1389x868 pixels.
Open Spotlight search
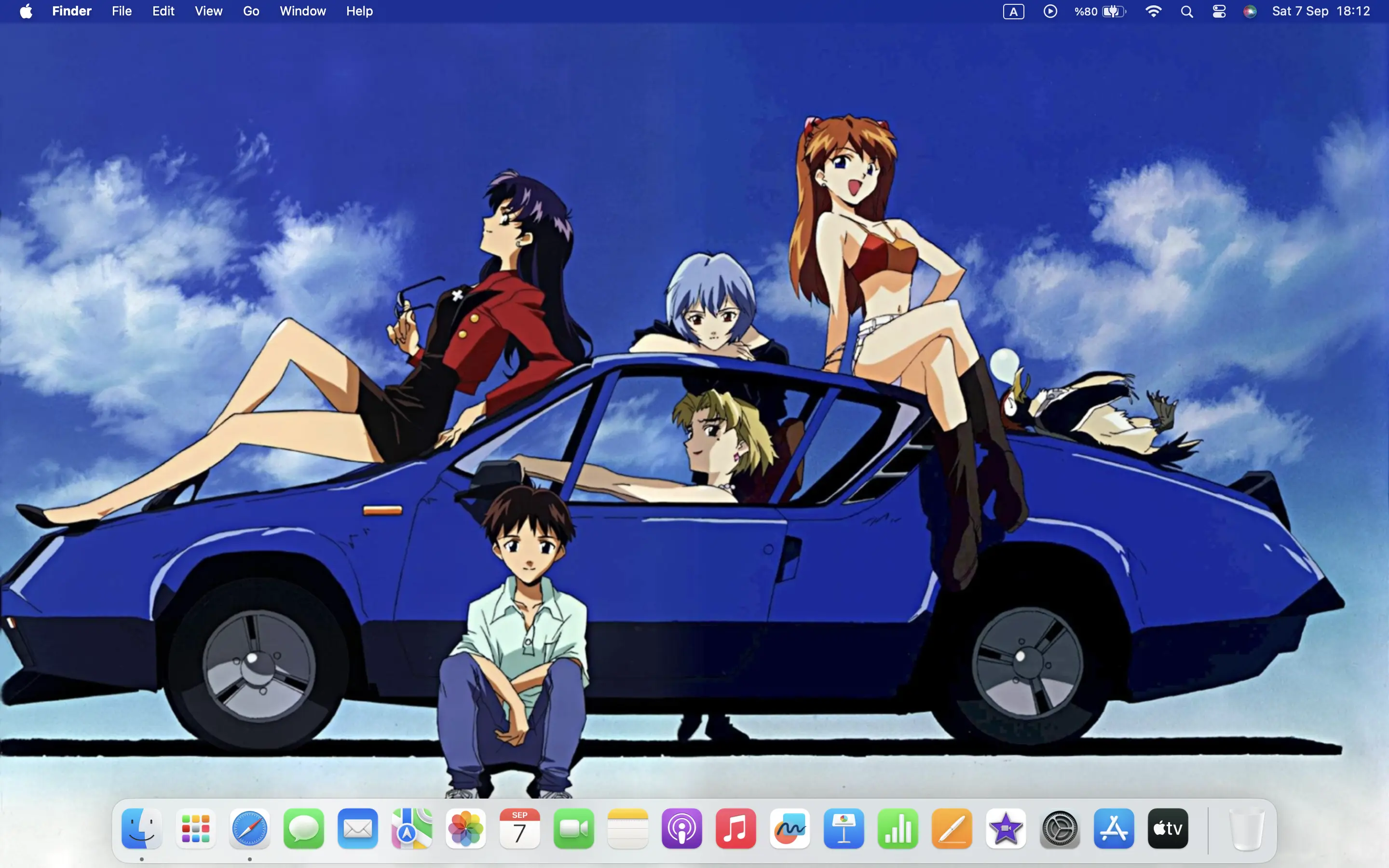pos(1187,12)
